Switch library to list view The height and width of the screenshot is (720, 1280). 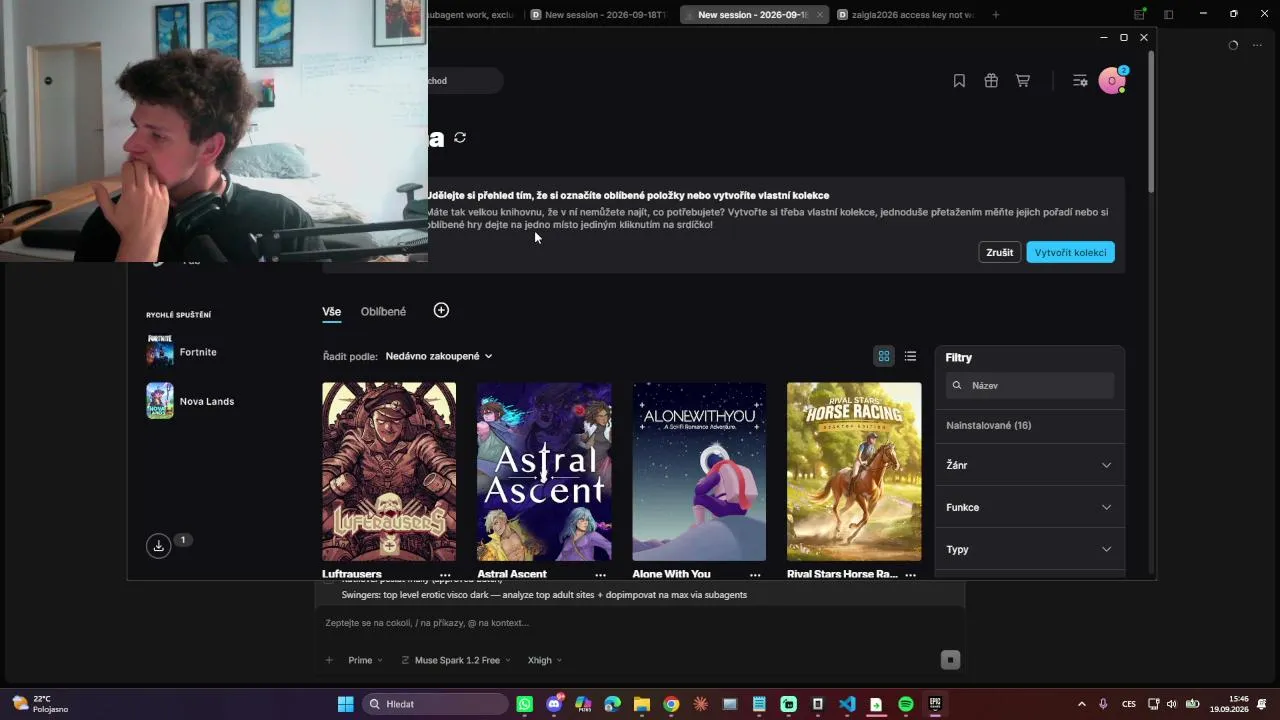910,356
